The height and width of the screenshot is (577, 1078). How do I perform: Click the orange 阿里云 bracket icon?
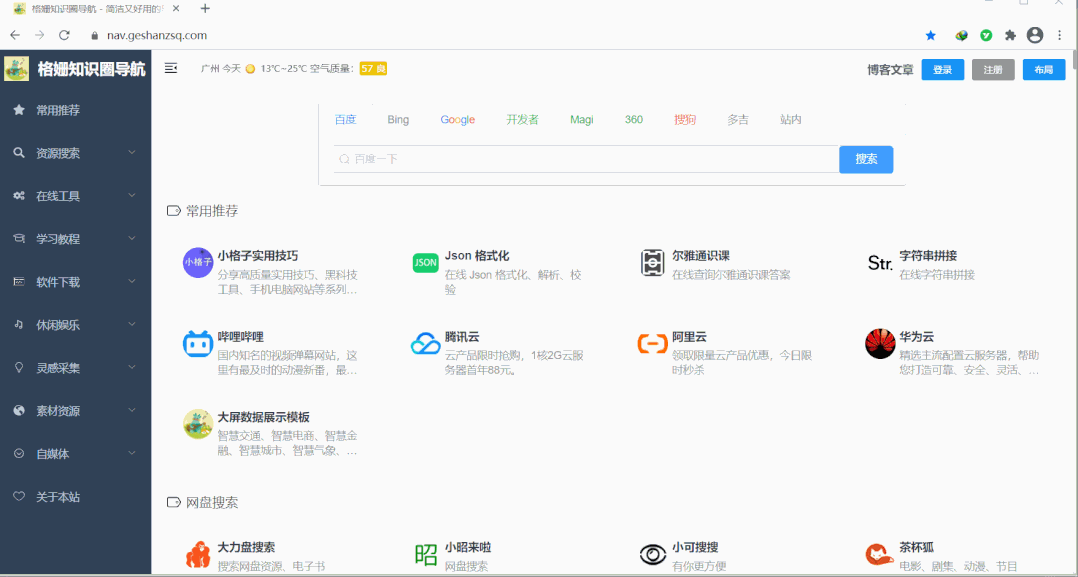tap(652, 343)
